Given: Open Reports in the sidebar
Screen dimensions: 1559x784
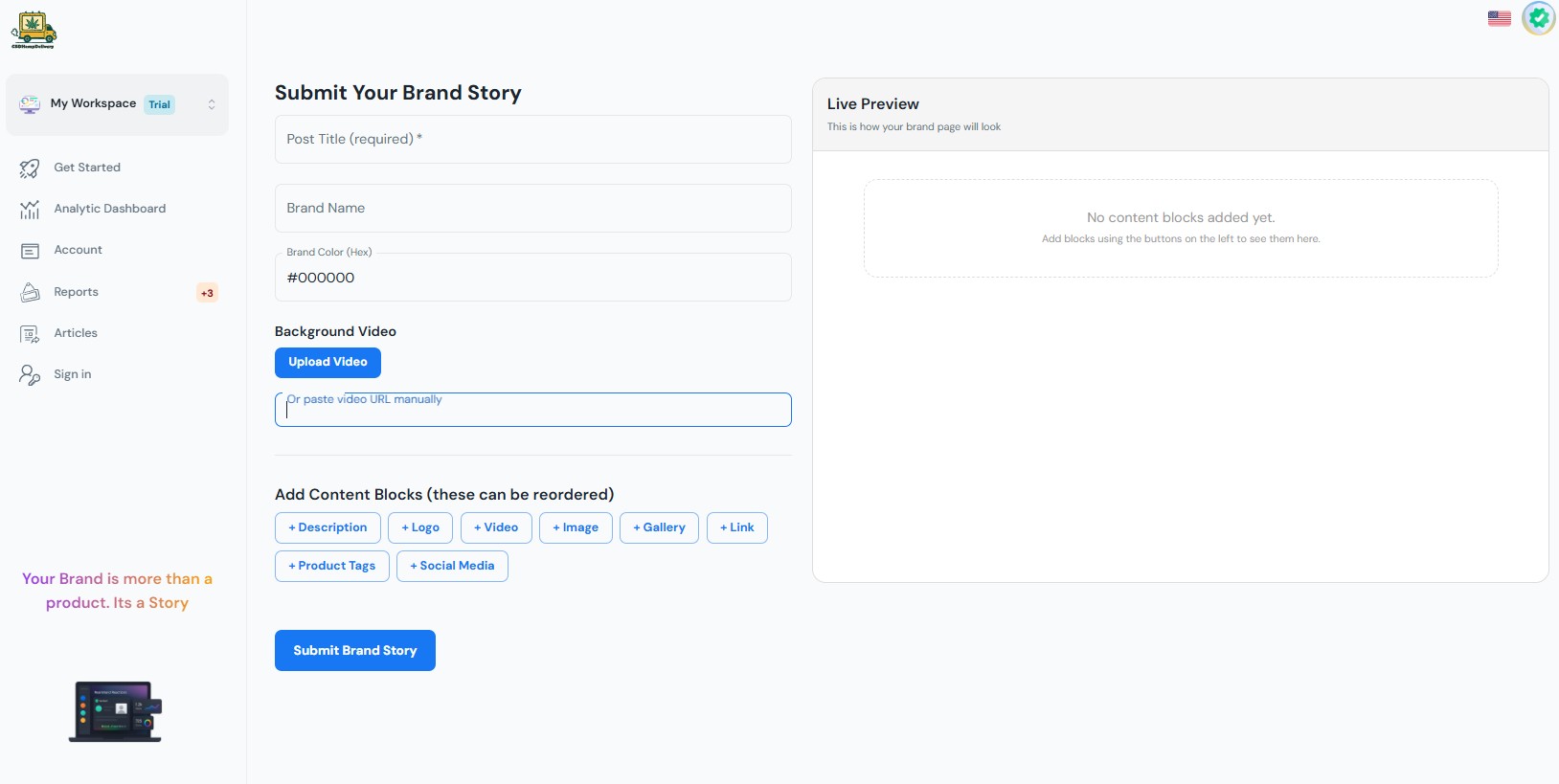Looking at the screenshot, I should 76,292.
